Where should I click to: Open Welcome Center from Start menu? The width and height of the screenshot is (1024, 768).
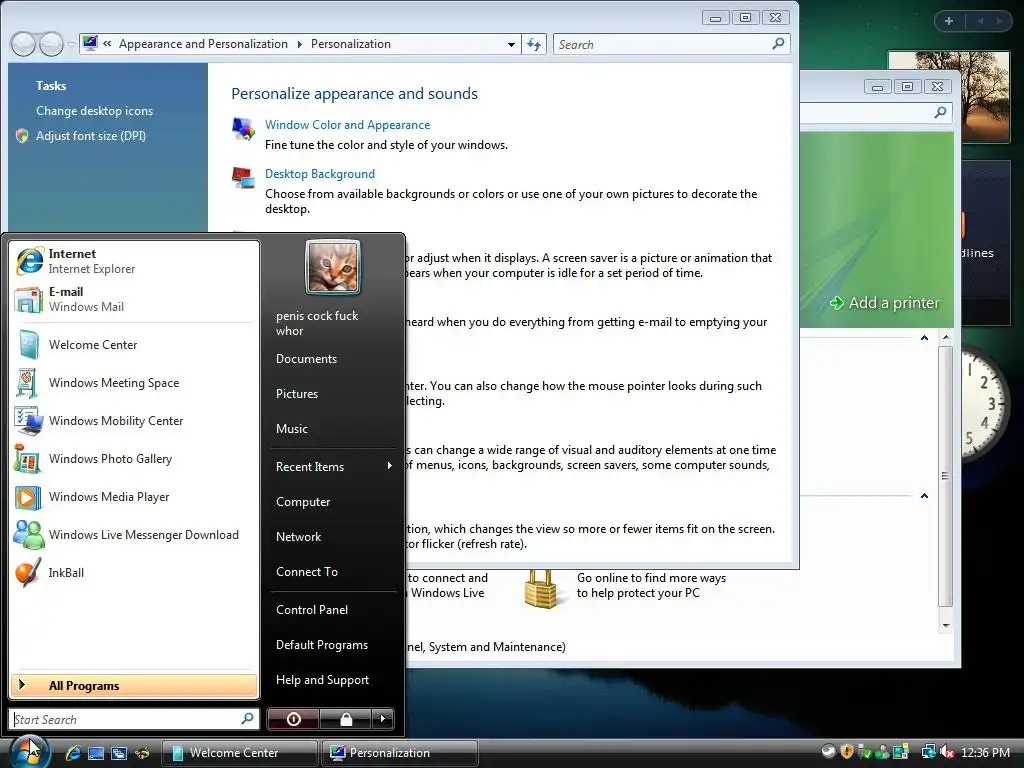[134, 345]
